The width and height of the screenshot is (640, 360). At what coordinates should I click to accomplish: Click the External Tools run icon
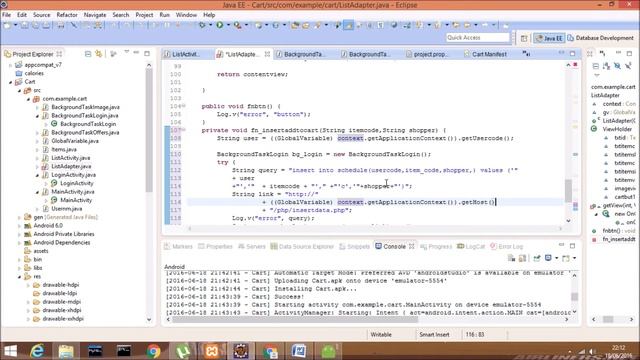[237, 25]
